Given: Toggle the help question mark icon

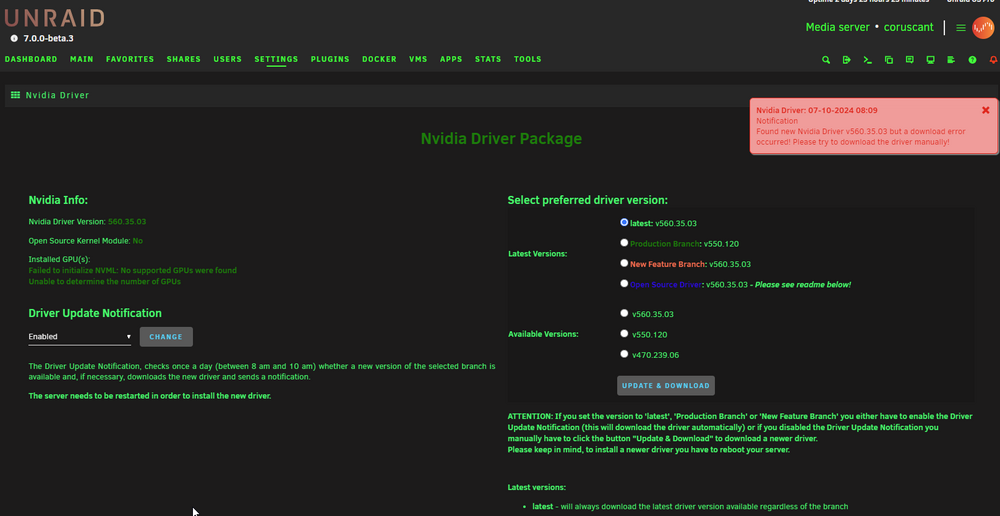Looking at the screenshot, I should pos(972,60).
